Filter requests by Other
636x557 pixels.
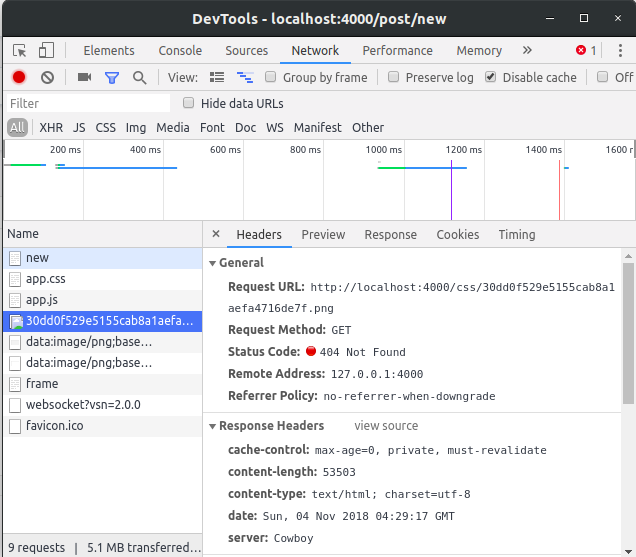coord(368,128)
